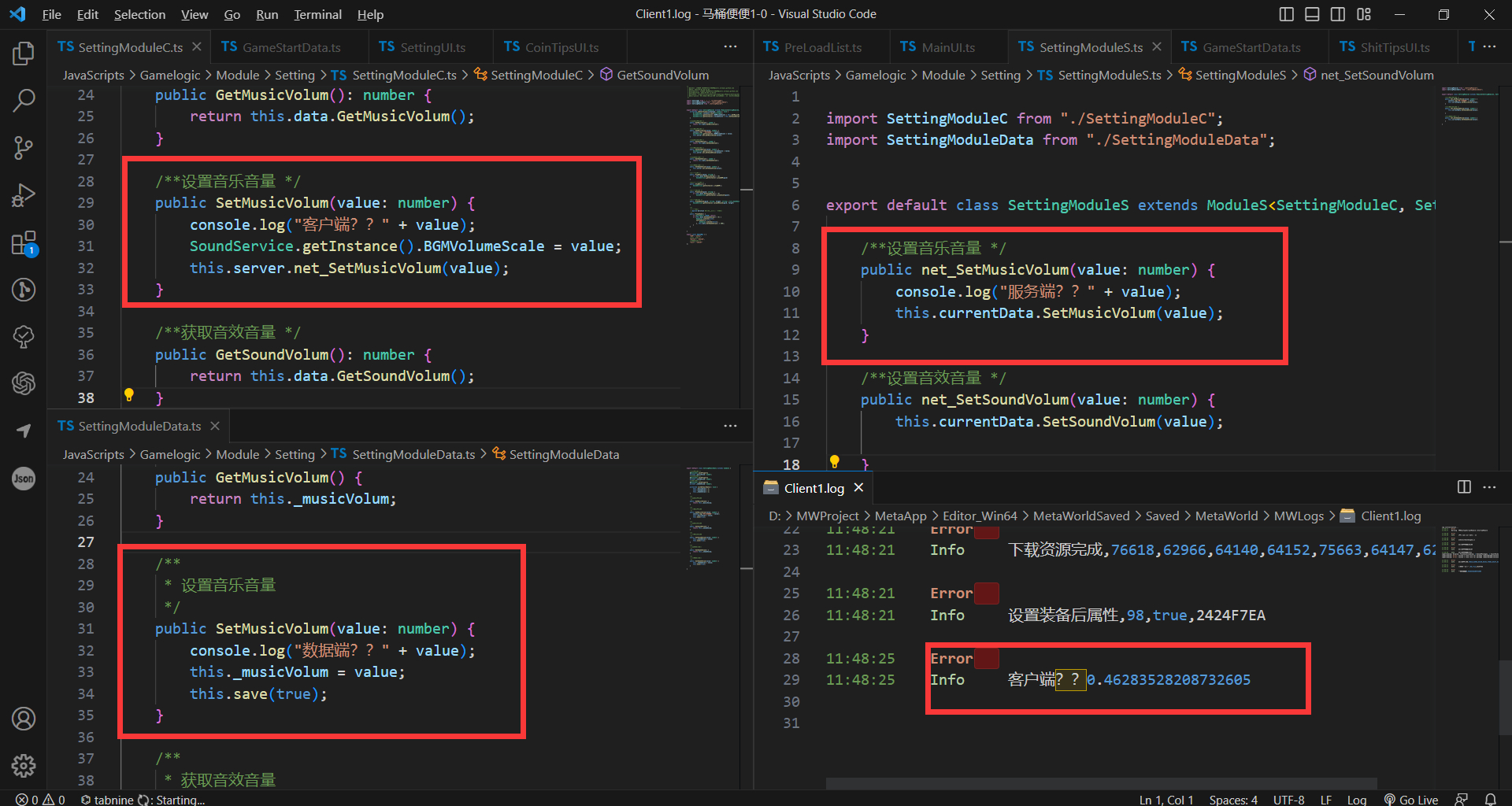Open MWLogs folder in log breadcrumb

(x=1299, y=516)
